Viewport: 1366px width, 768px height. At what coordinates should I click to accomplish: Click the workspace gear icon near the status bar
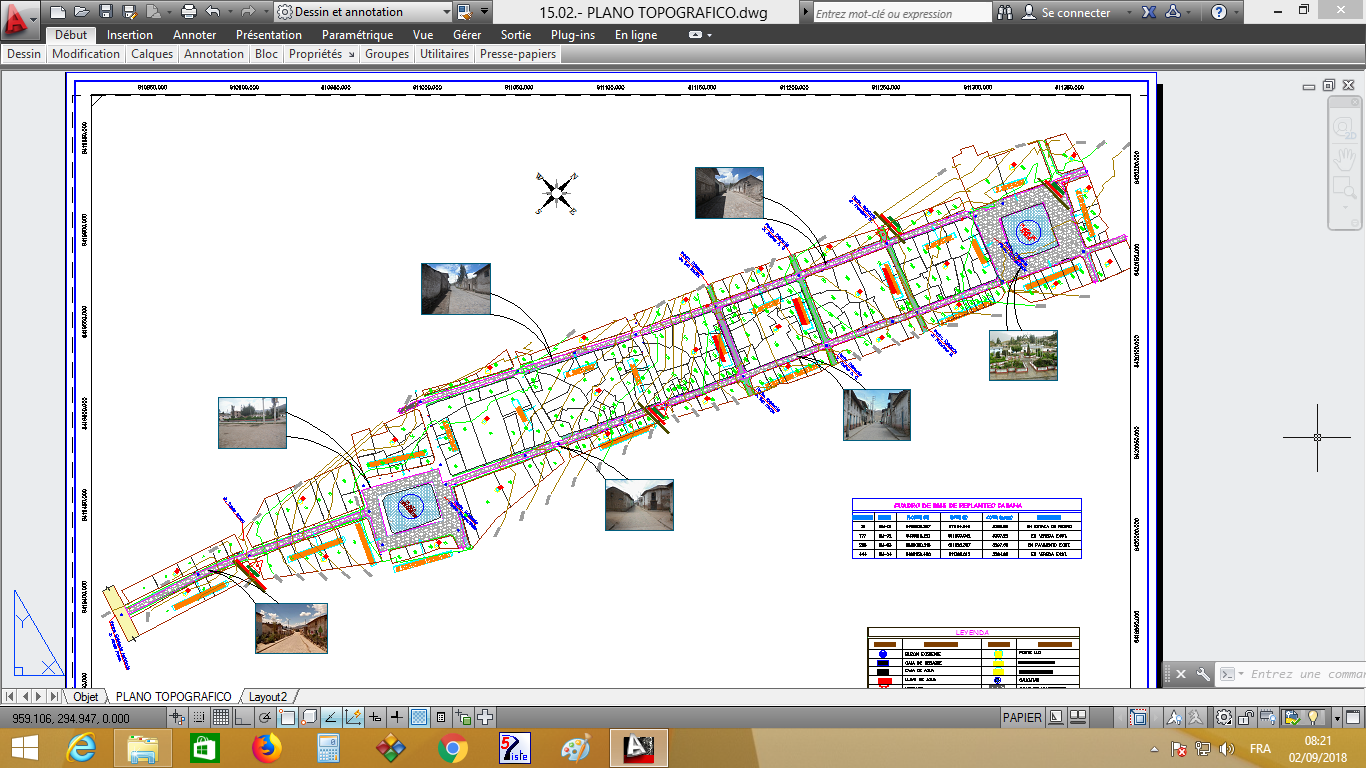[1224, 717]
